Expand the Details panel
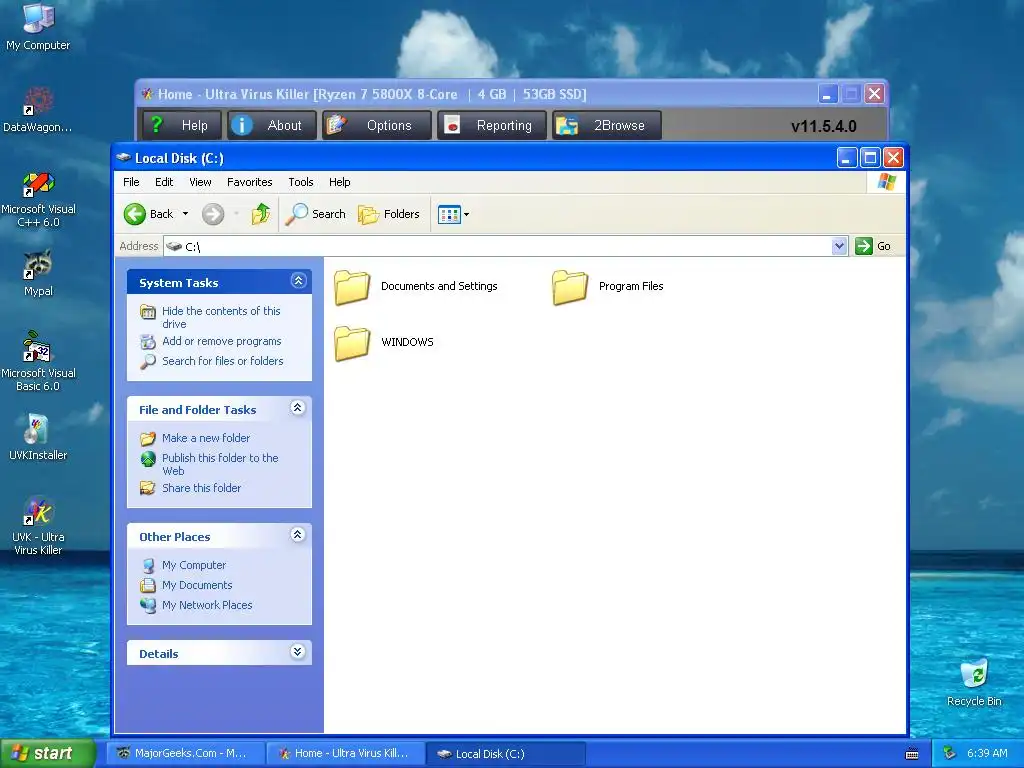 (x=298, y=652)
